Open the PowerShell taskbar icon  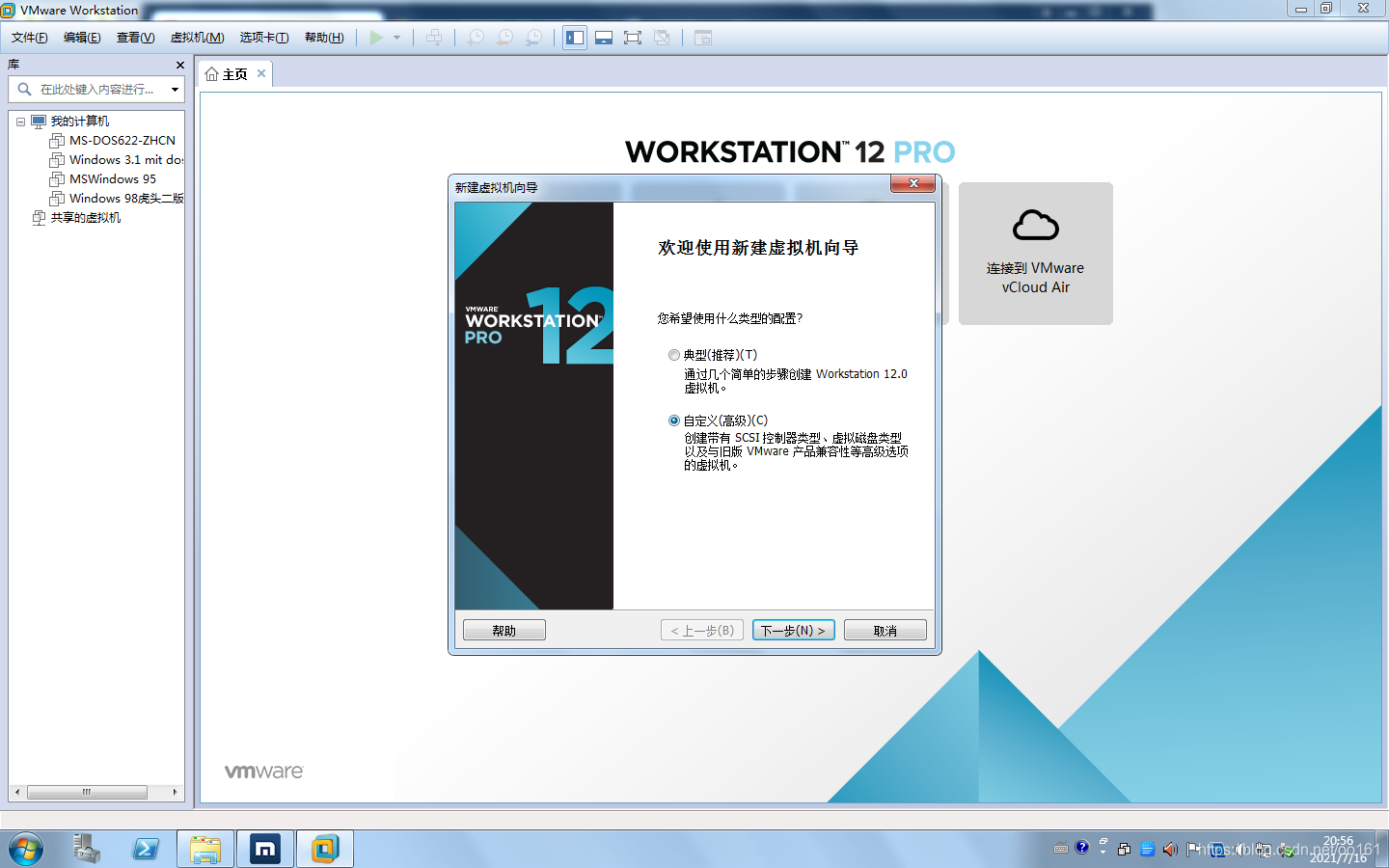click(146, 850)
